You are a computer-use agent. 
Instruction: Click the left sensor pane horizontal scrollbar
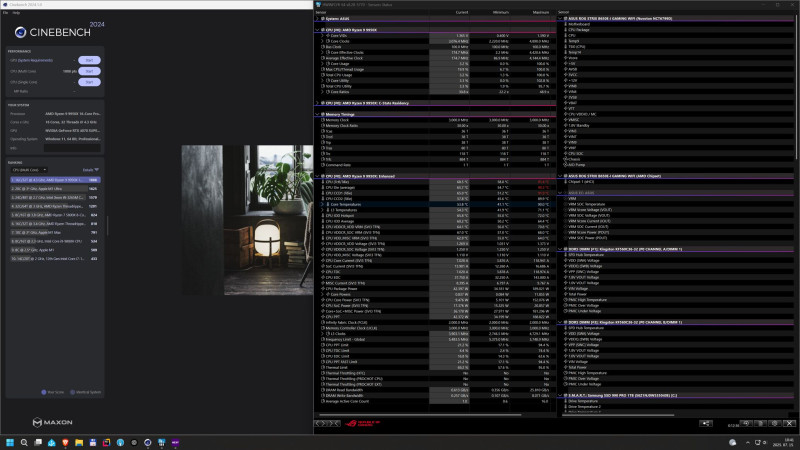[x=418, y=415]
